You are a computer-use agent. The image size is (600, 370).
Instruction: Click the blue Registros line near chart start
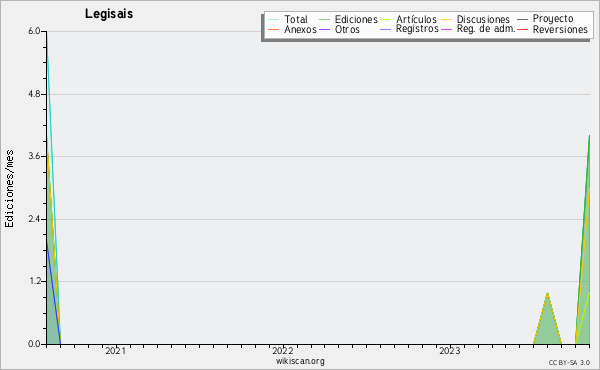pos(54,293)
